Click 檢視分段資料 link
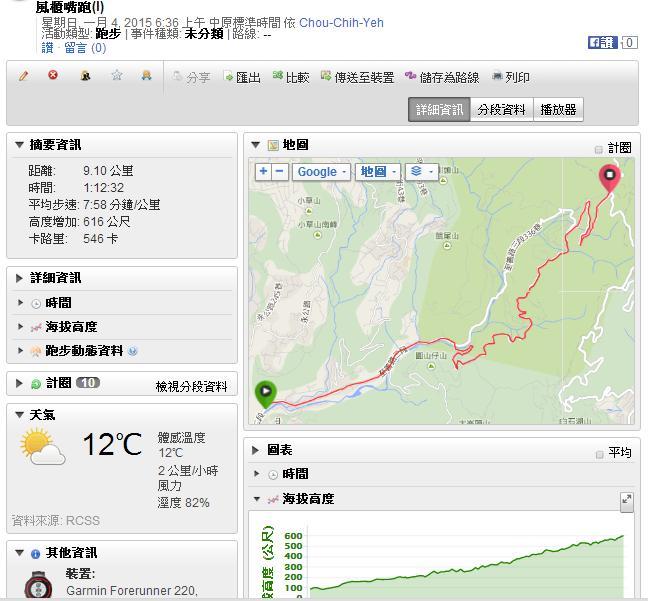This screenshot has width=648, height=601. pyautogui.click(x=191, y=386)
